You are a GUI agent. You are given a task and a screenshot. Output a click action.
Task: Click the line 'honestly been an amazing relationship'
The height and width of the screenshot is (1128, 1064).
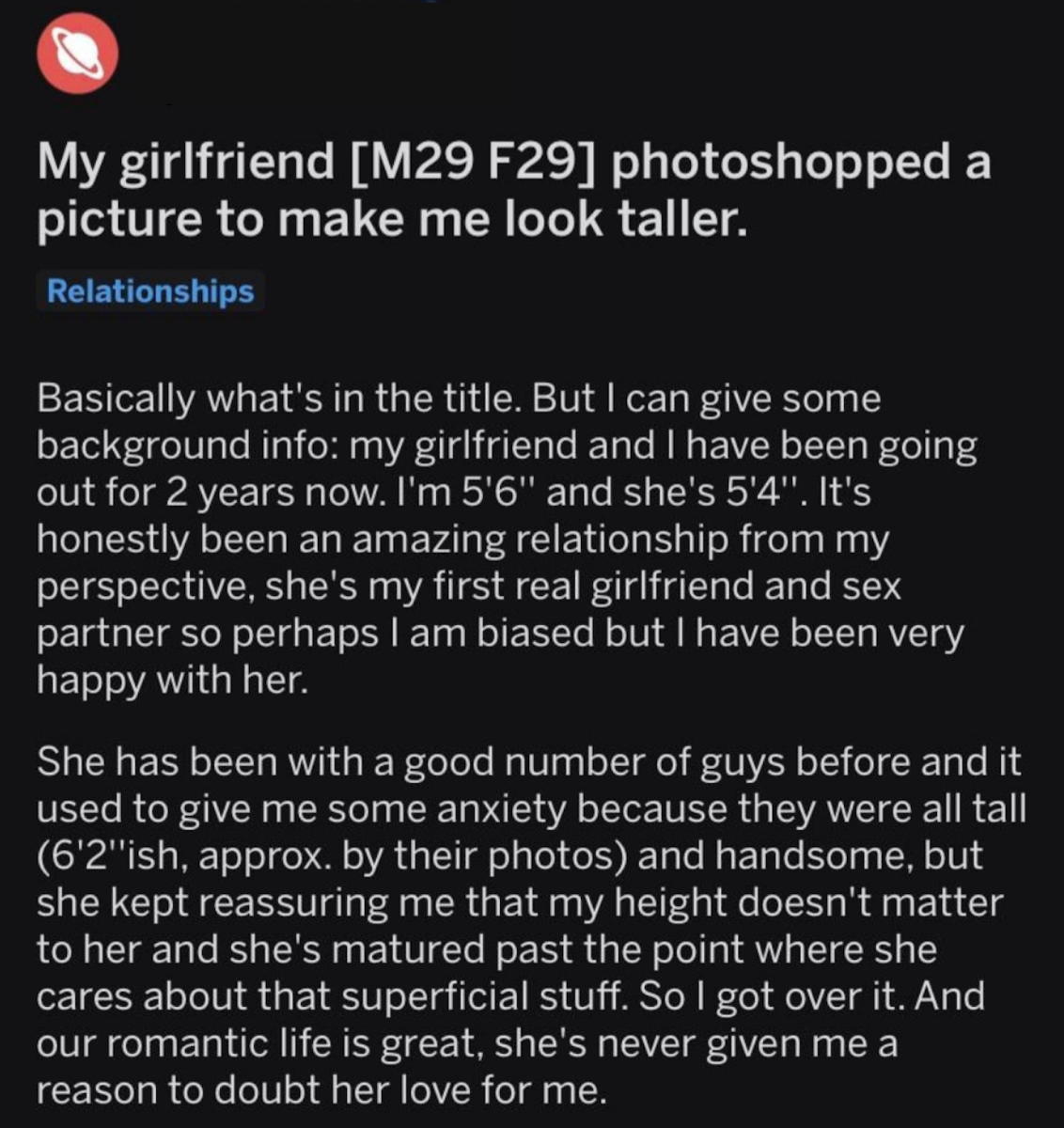[462, 539]
